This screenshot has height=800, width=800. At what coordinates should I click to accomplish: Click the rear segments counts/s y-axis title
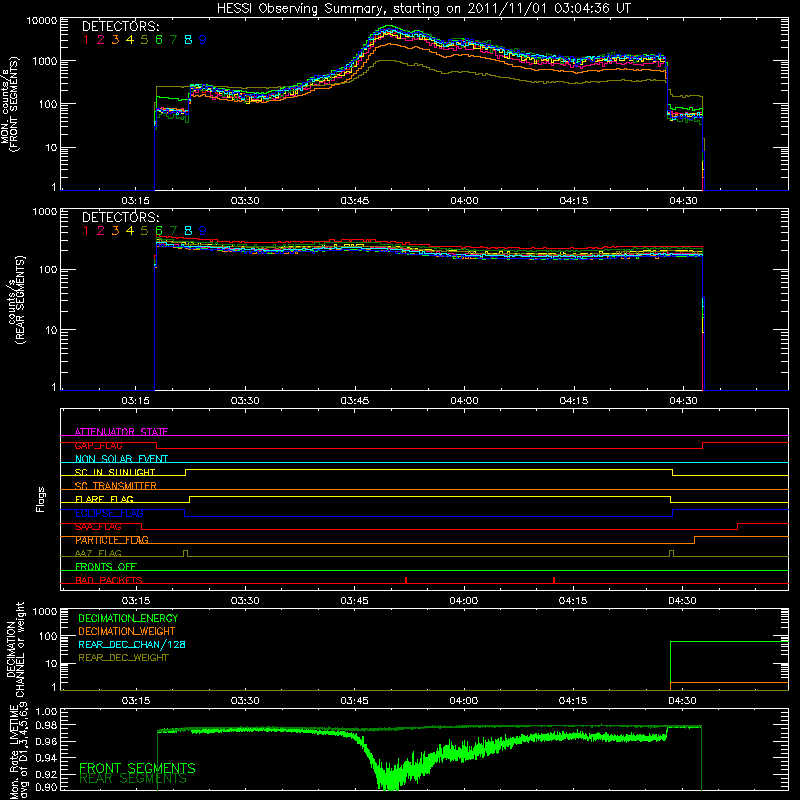17,300
